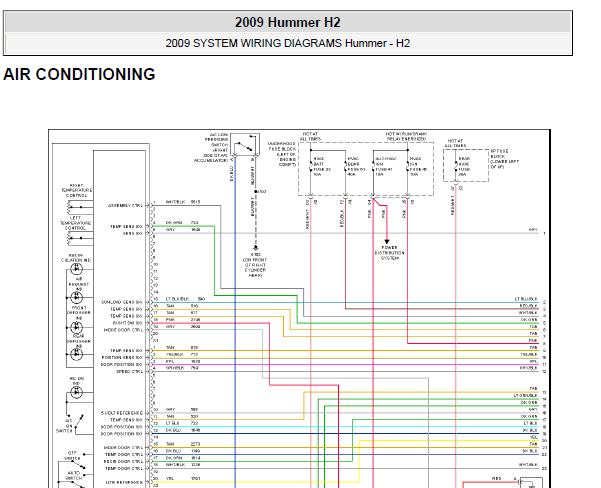Click the PPL wire label at pin 3
This screenshot has height=488, width=601.
click(170, 361)
